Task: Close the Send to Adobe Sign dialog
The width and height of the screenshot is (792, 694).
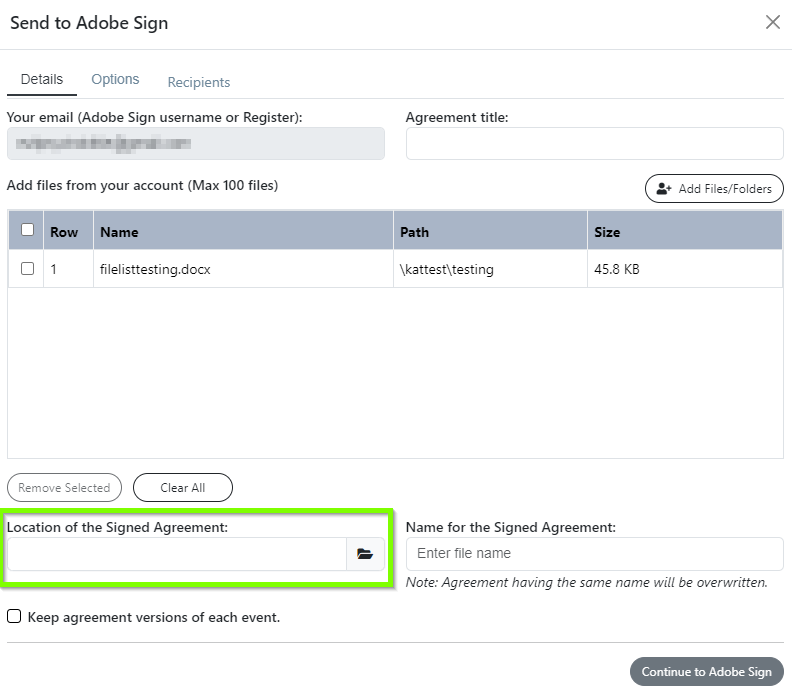Action: tap(772, 22)
